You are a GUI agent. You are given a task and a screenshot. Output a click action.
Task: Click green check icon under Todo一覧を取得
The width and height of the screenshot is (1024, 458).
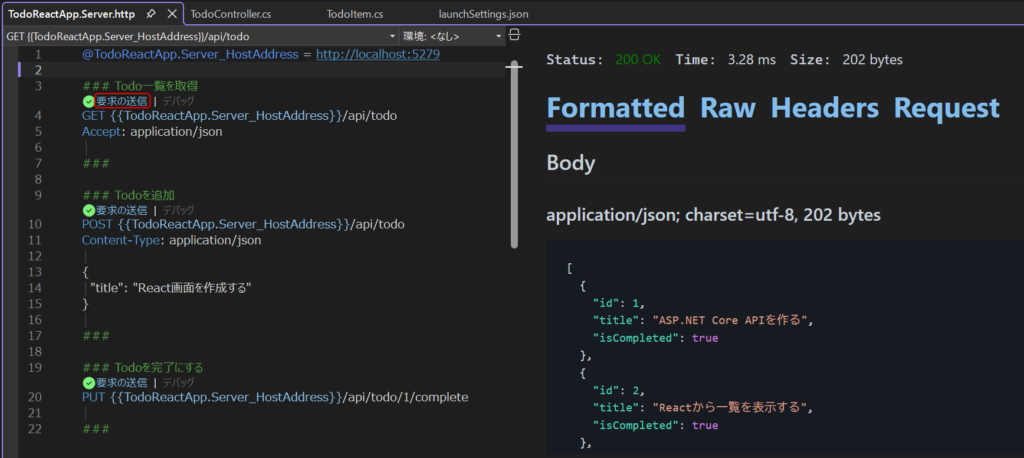88,101
